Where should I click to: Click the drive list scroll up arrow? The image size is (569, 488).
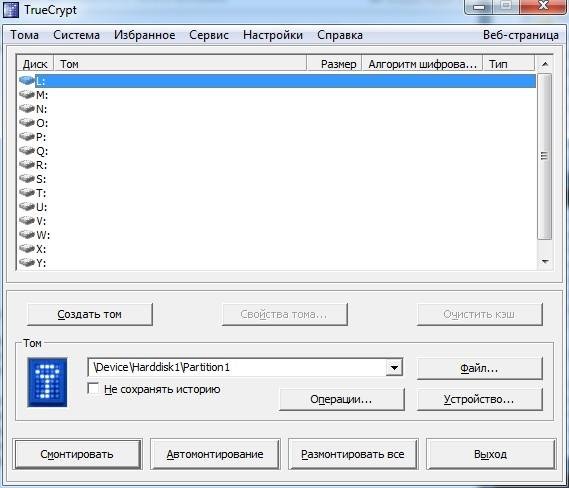[x=544, y=64]
